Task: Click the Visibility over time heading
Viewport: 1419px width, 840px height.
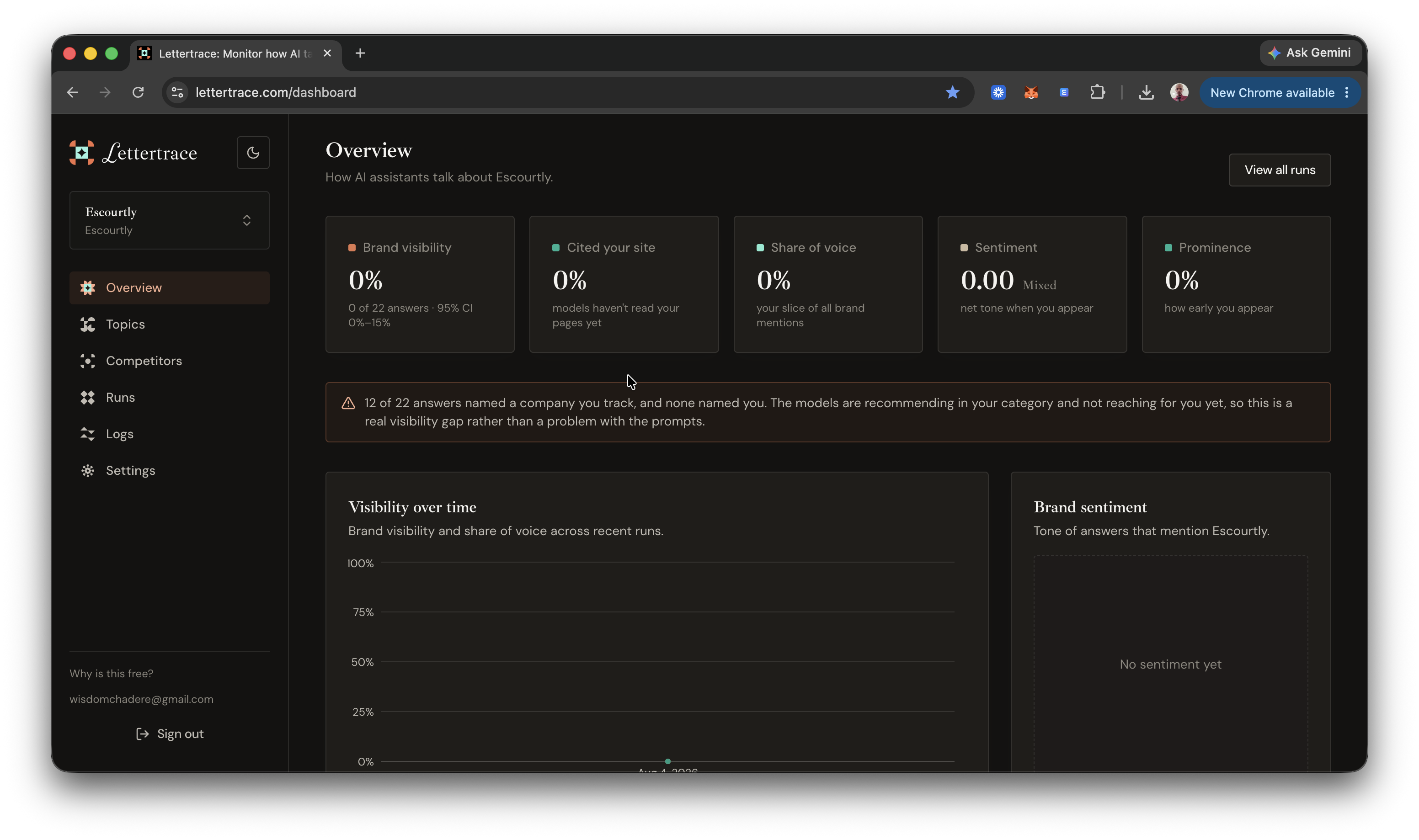Action: pyautogui.click(x=412, y=507)
